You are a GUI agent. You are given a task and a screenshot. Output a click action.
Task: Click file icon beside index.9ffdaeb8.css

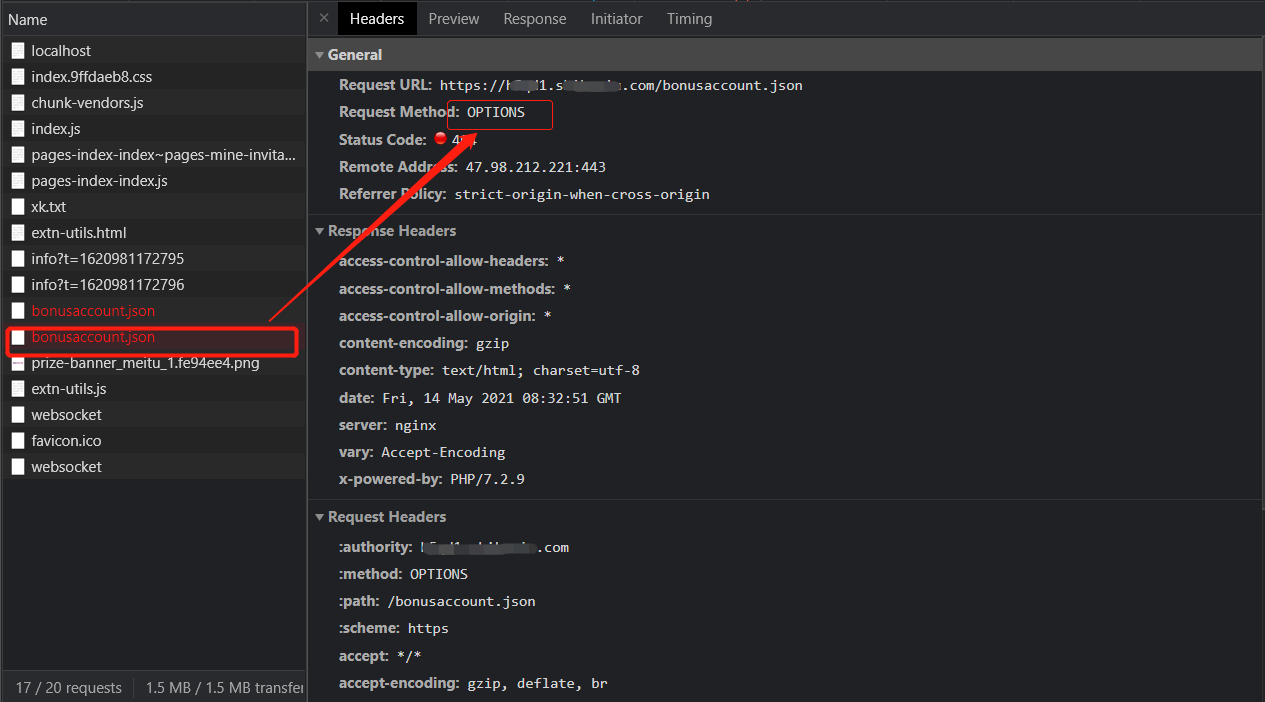coord(18,77)
